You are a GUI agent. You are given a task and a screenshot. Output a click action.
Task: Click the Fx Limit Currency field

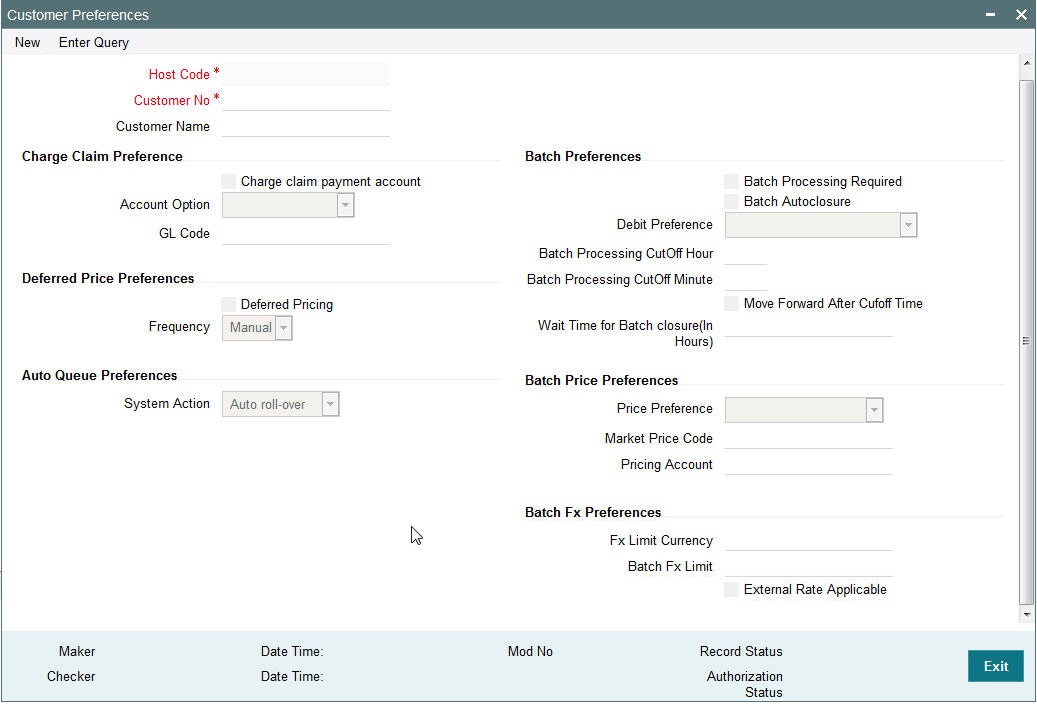[x=809, y=540]
